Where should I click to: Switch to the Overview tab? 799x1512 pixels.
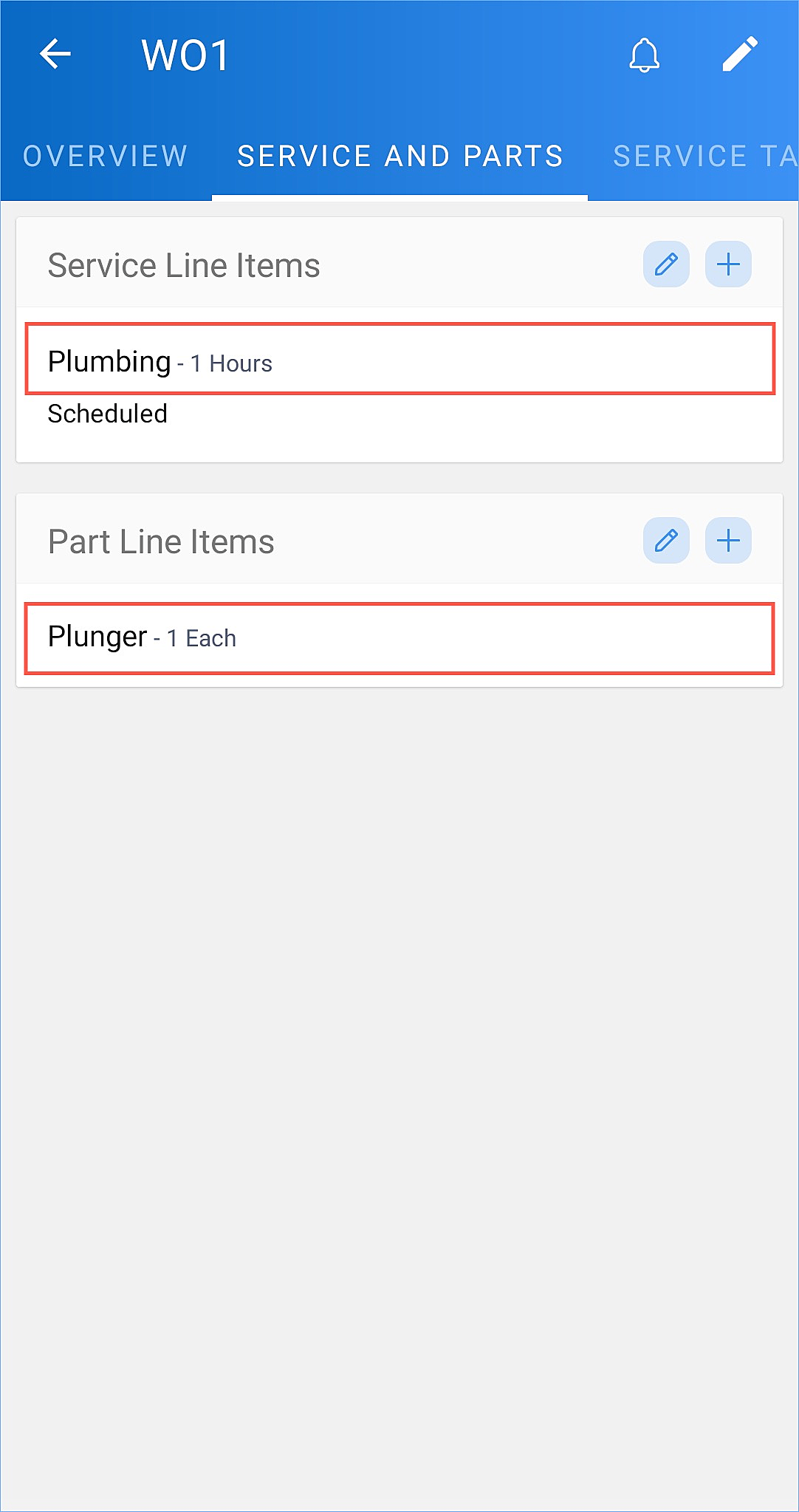point(106,157)
